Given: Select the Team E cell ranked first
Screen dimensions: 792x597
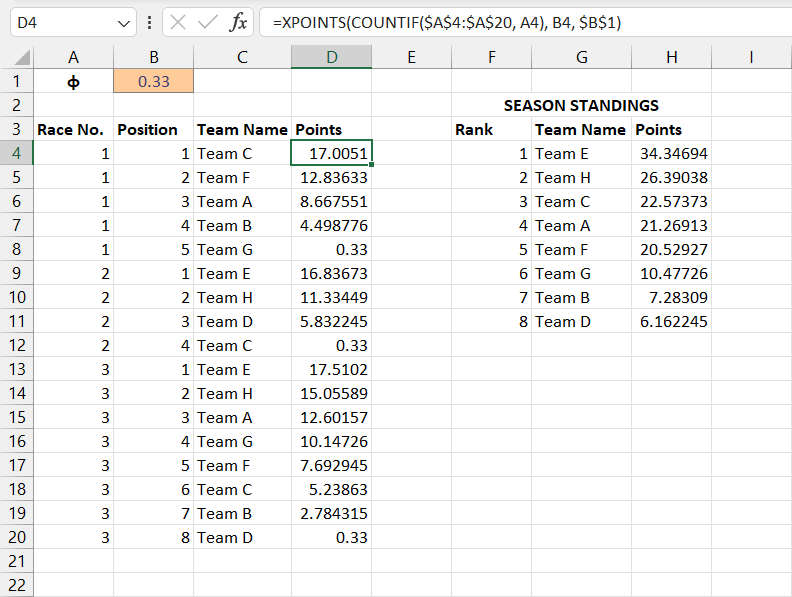Looking at the screenshot, I should (581, 154).
